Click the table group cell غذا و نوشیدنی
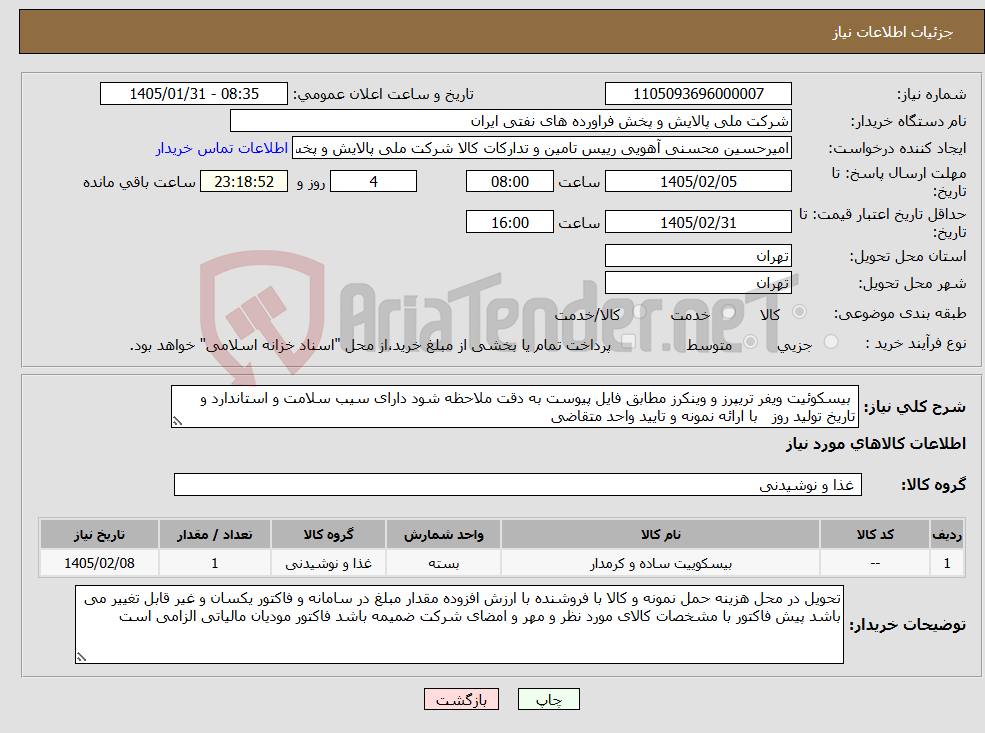 tap(329, 563)
